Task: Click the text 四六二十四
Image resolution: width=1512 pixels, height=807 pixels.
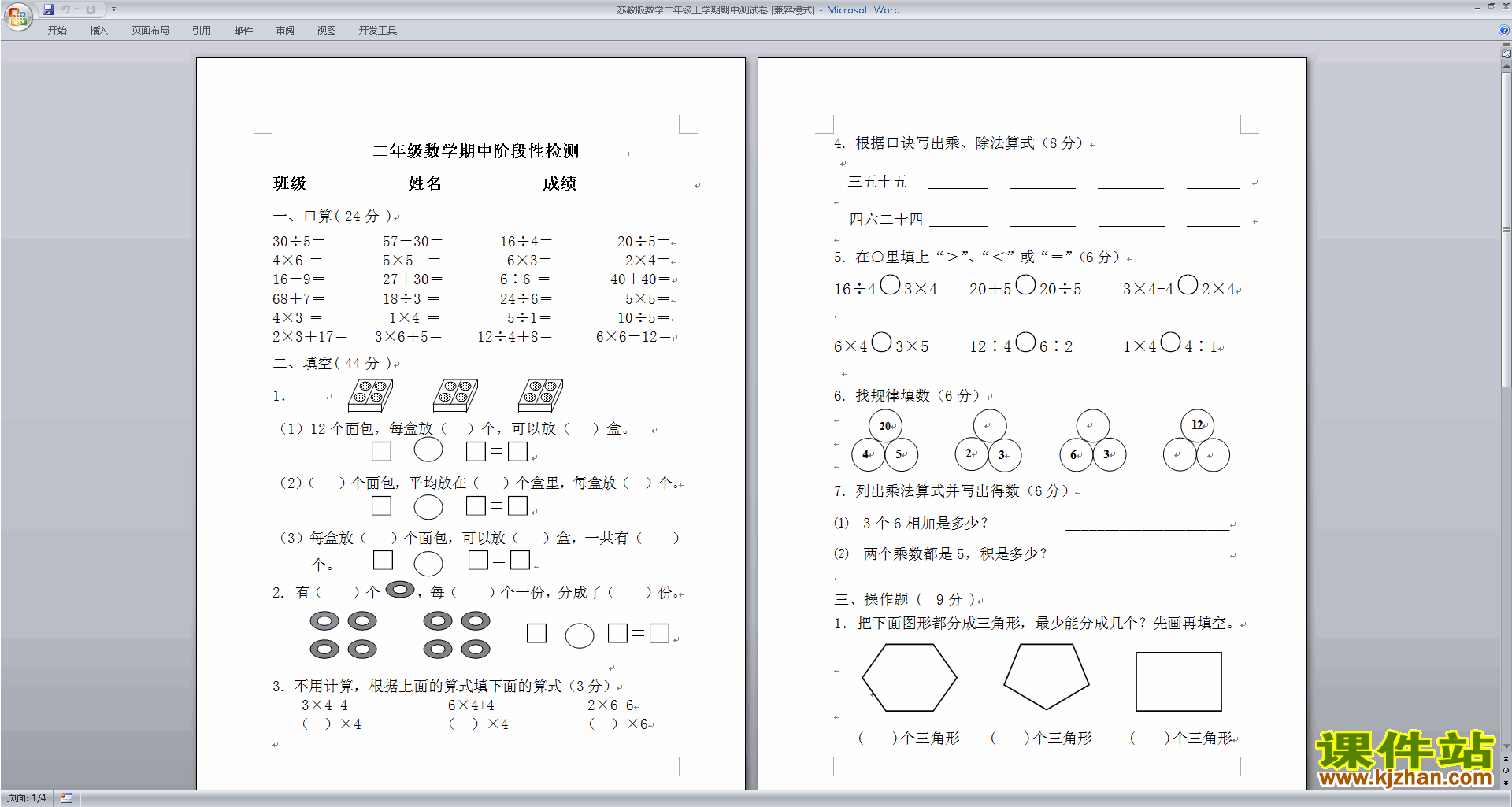Action: point(886,220)
